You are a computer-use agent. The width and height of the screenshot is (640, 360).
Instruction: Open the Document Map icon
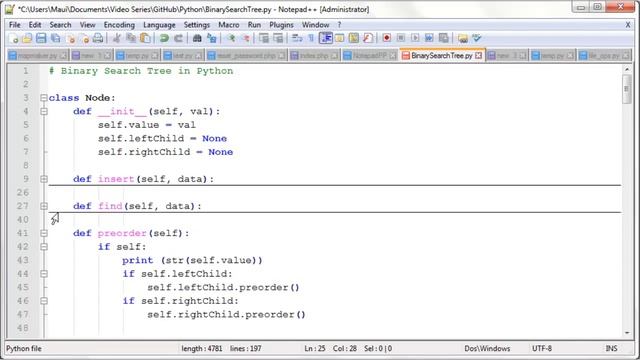tap(353, 38)
